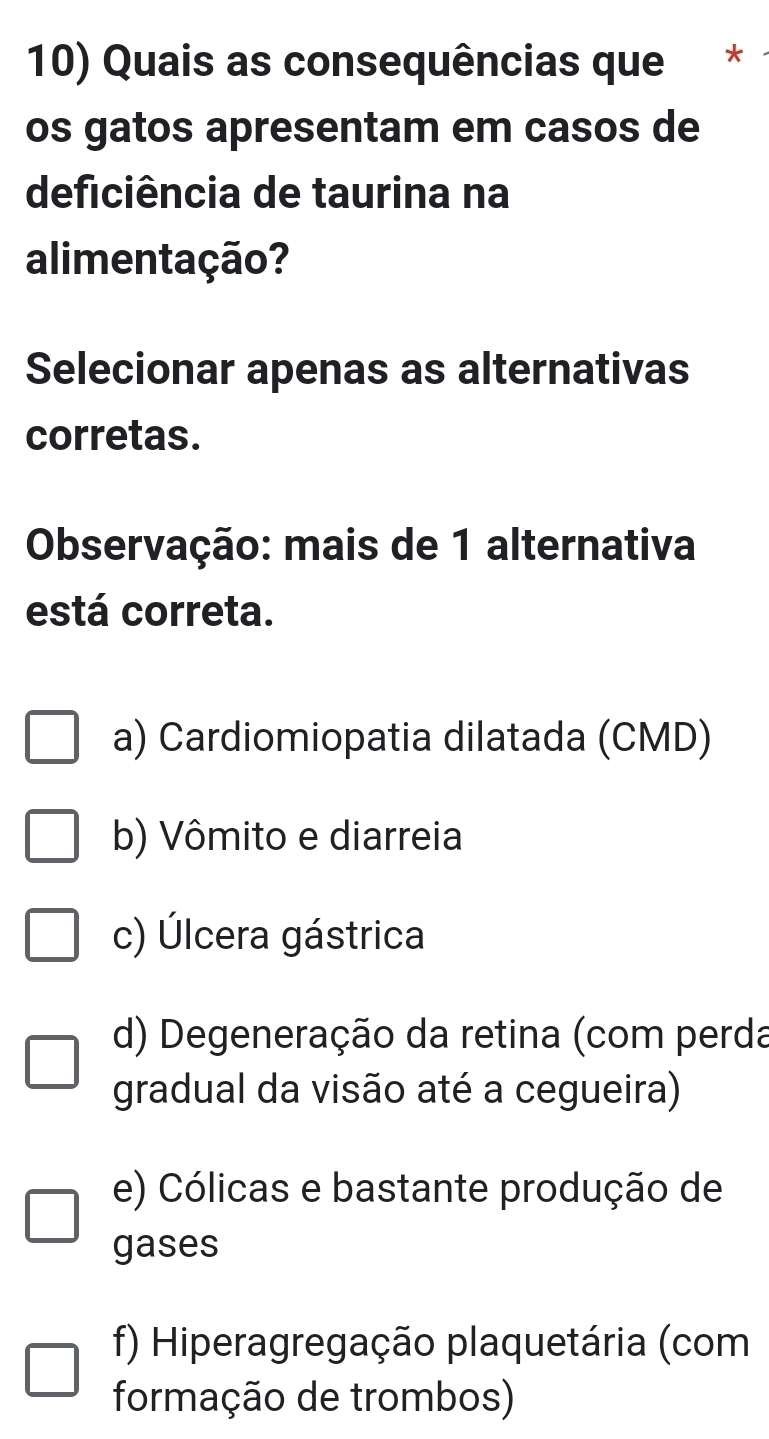This screenshot has height=1439, width=769.
Task: Click the 'Observação: mais de 1 alternativa' note
Action: 361,547
